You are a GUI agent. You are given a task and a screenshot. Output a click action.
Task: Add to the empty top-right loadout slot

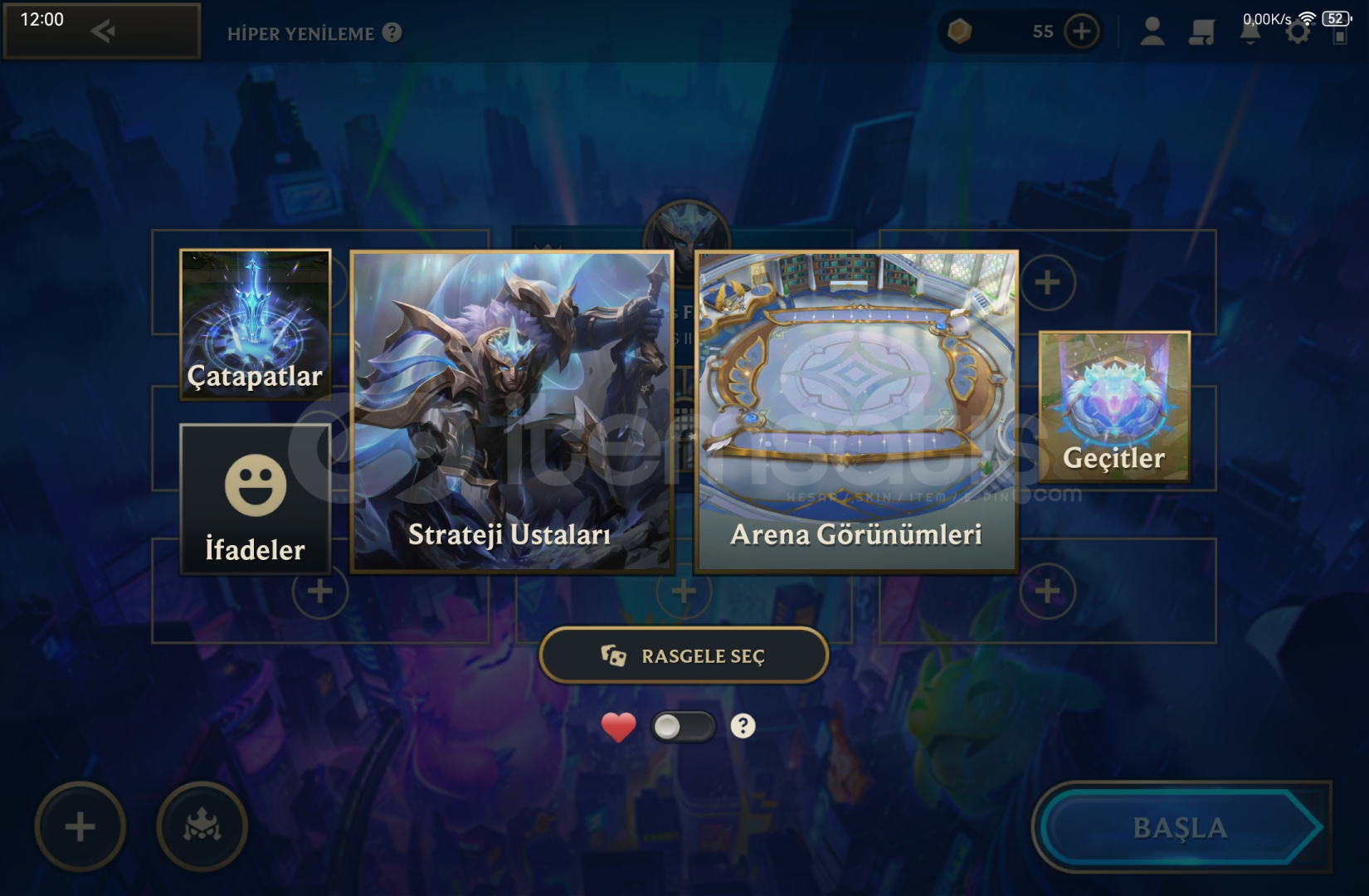1047,282
